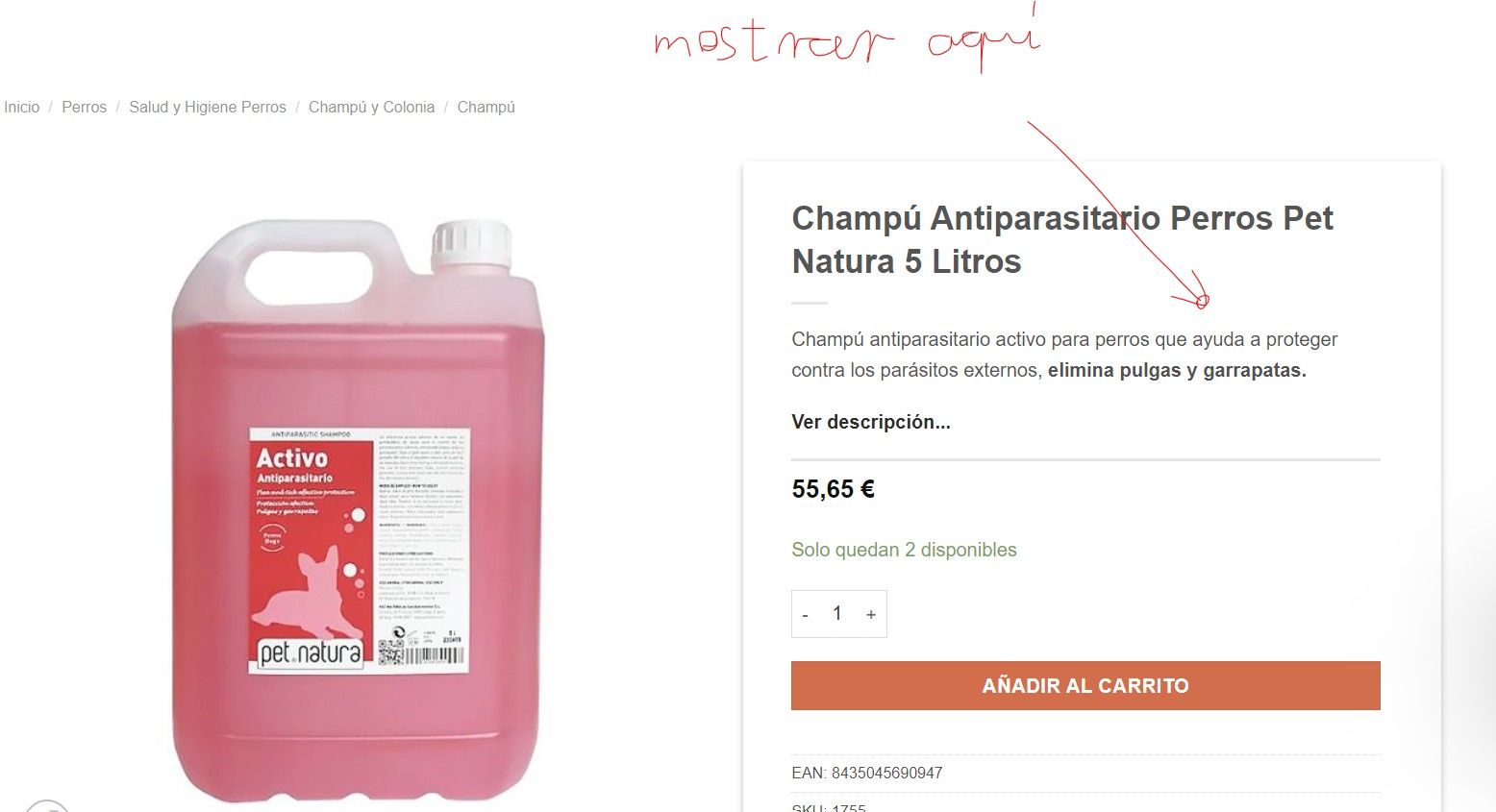Navigate to Champú y Colonia breadcrumb
Screen dimensions: 1496x812
(x=371, y=107)
